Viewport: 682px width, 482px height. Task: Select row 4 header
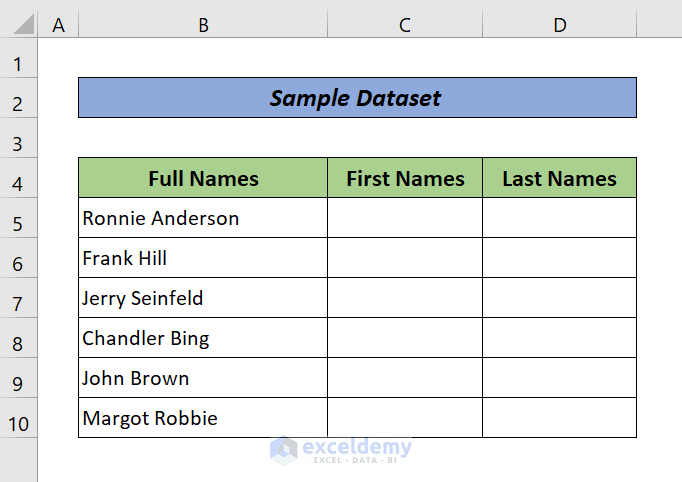18,183
